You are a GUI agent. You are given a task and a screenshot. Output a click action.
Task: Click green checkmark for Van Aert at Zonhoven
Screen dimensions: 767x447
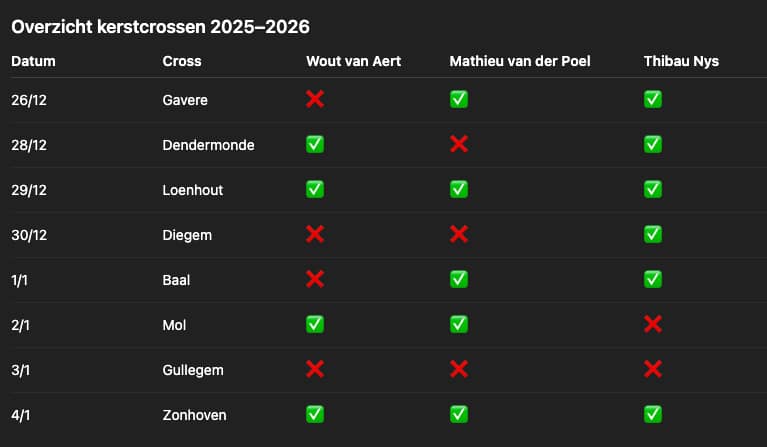[315, 414]
